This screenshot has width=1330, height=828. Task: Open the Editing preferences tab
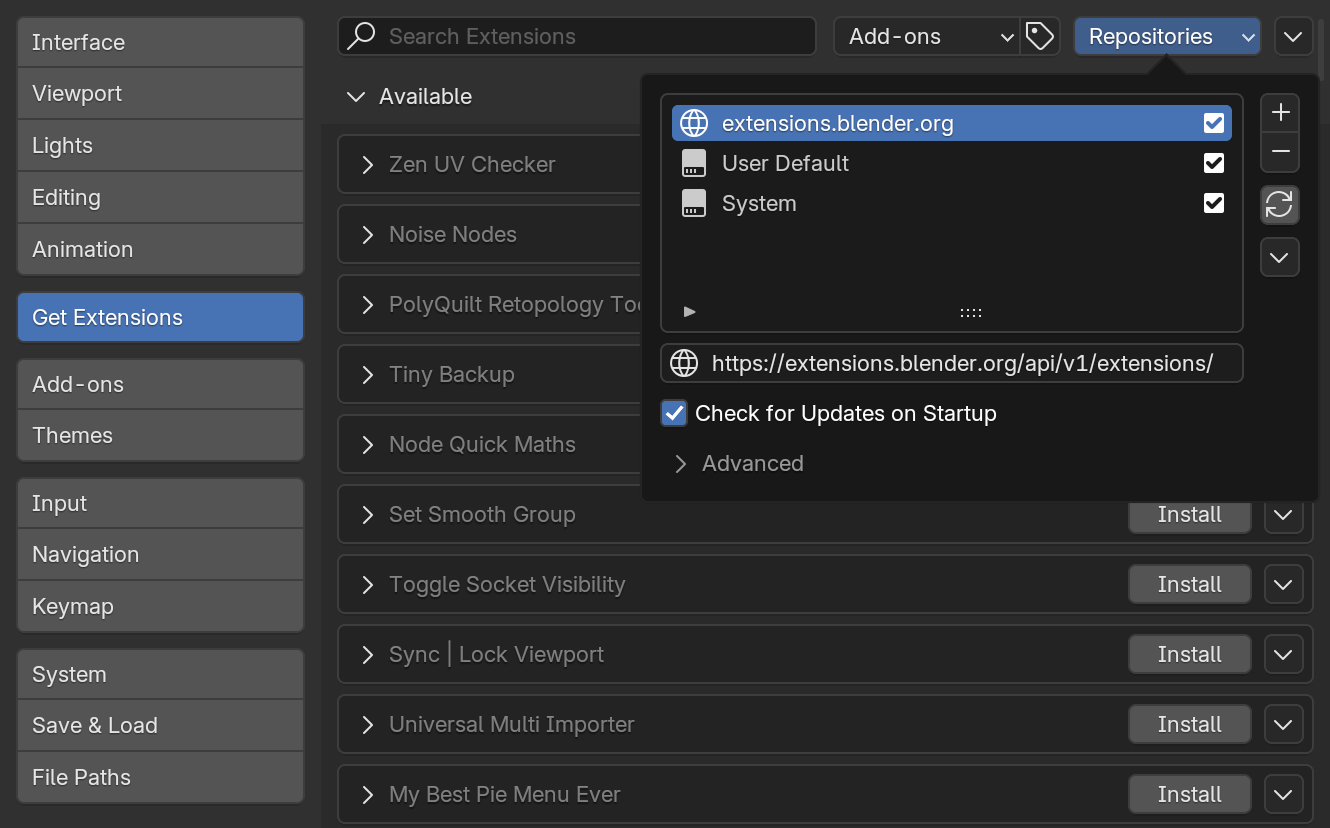(x=160, y=197)
